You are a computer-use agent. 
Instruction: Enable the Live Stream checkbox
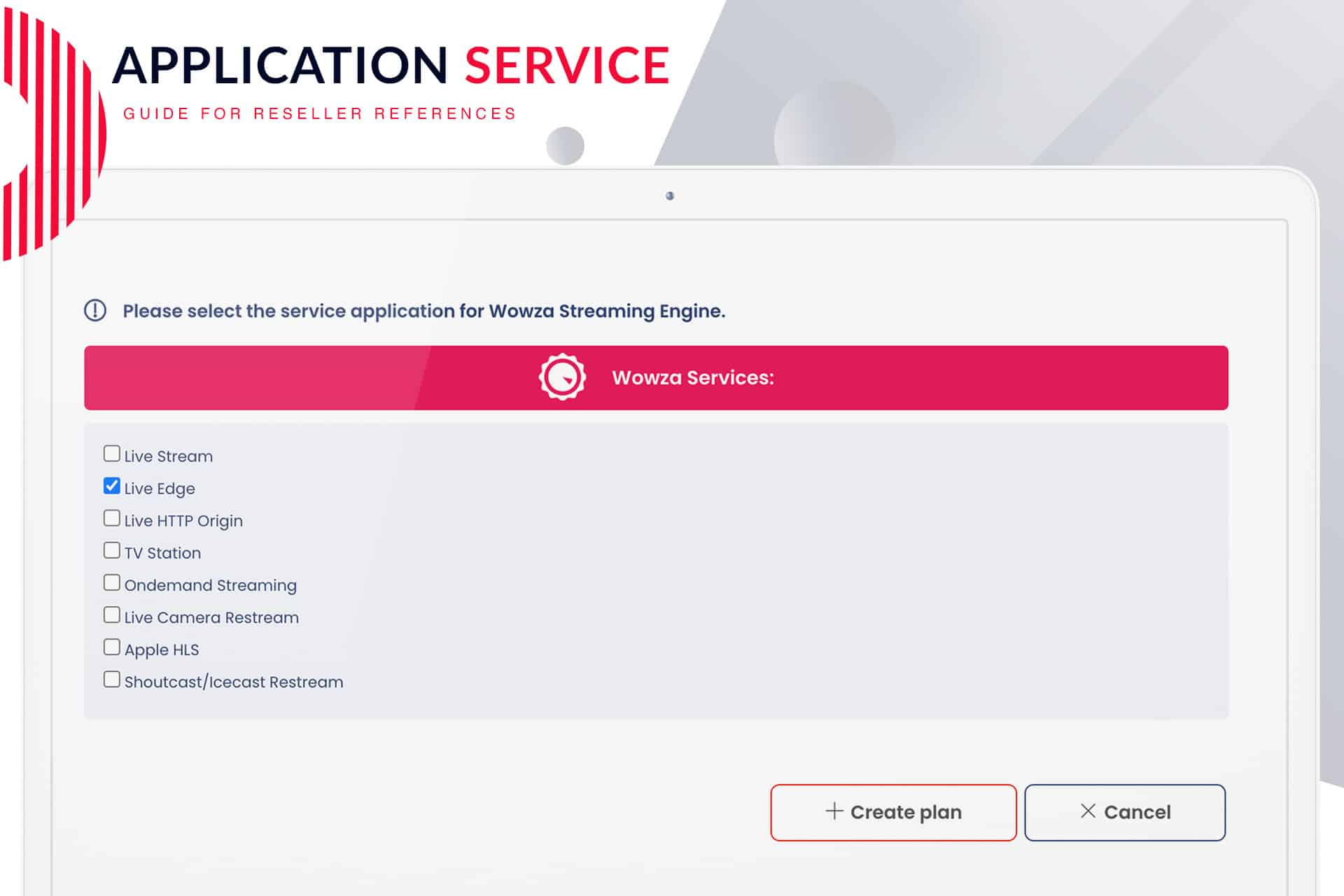coord(111,454)
